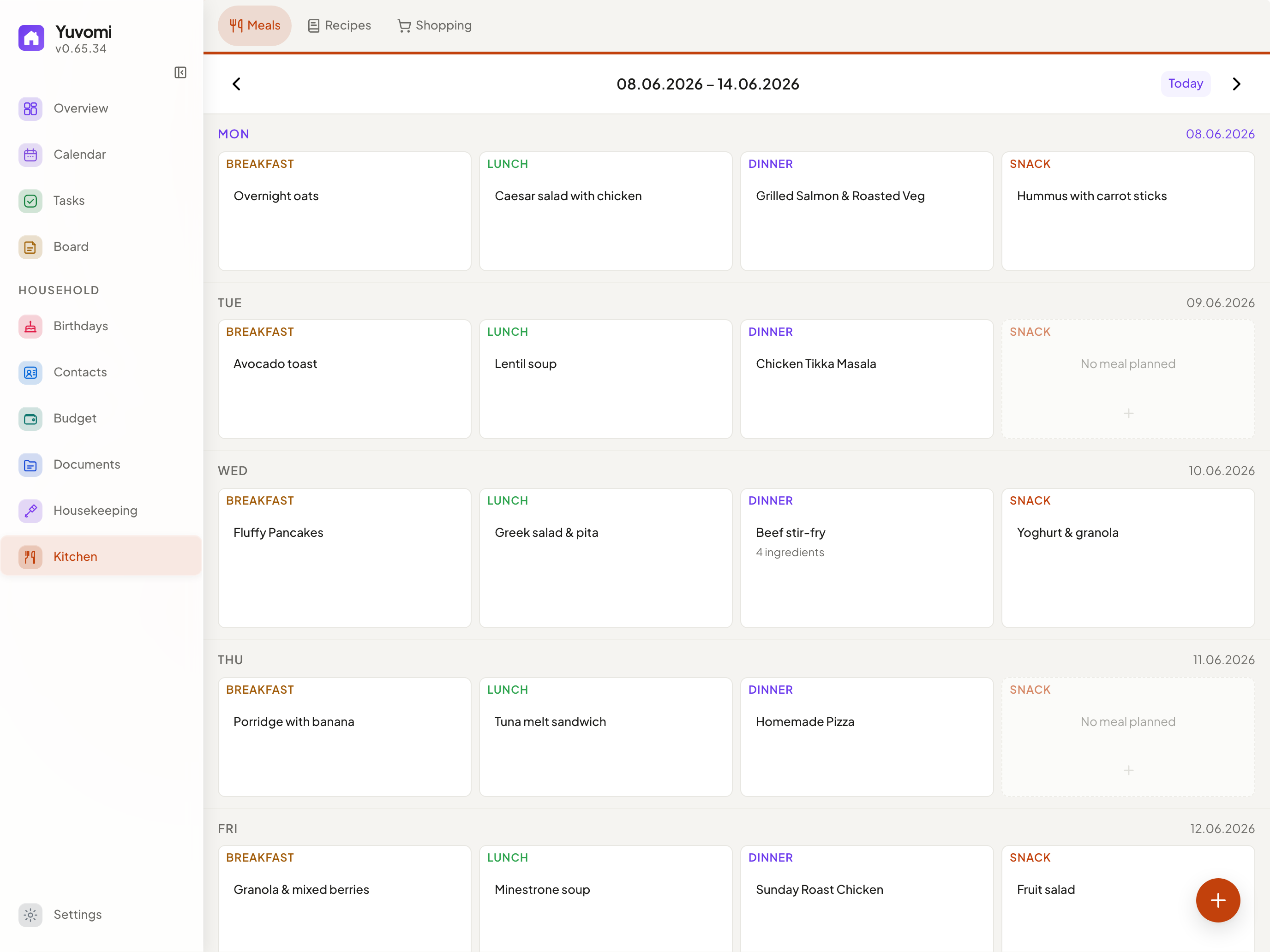Screen dimensions: 1270x952
Task: Open Wednesday's Fluffy Pancakes breakfast
Action: 344,558
